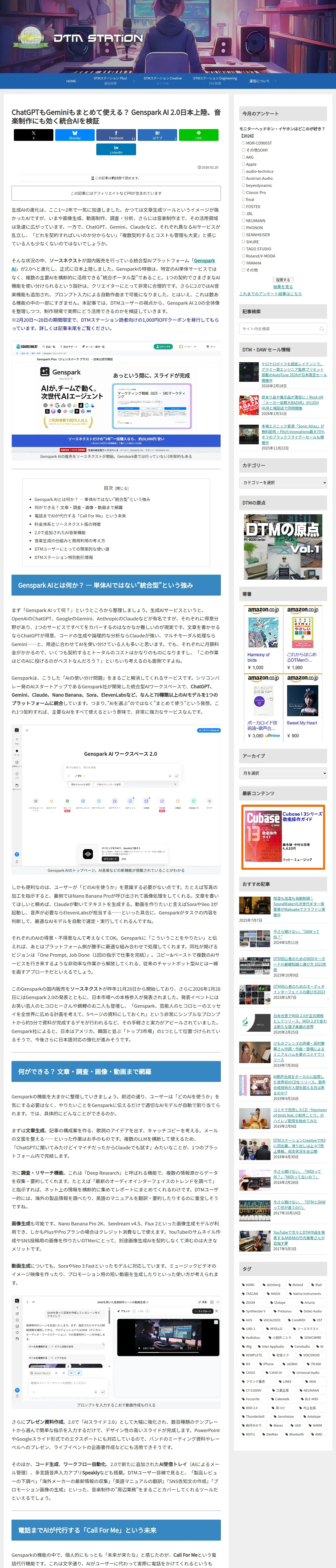Select SHURE poll option

click(x=243, y=242)
